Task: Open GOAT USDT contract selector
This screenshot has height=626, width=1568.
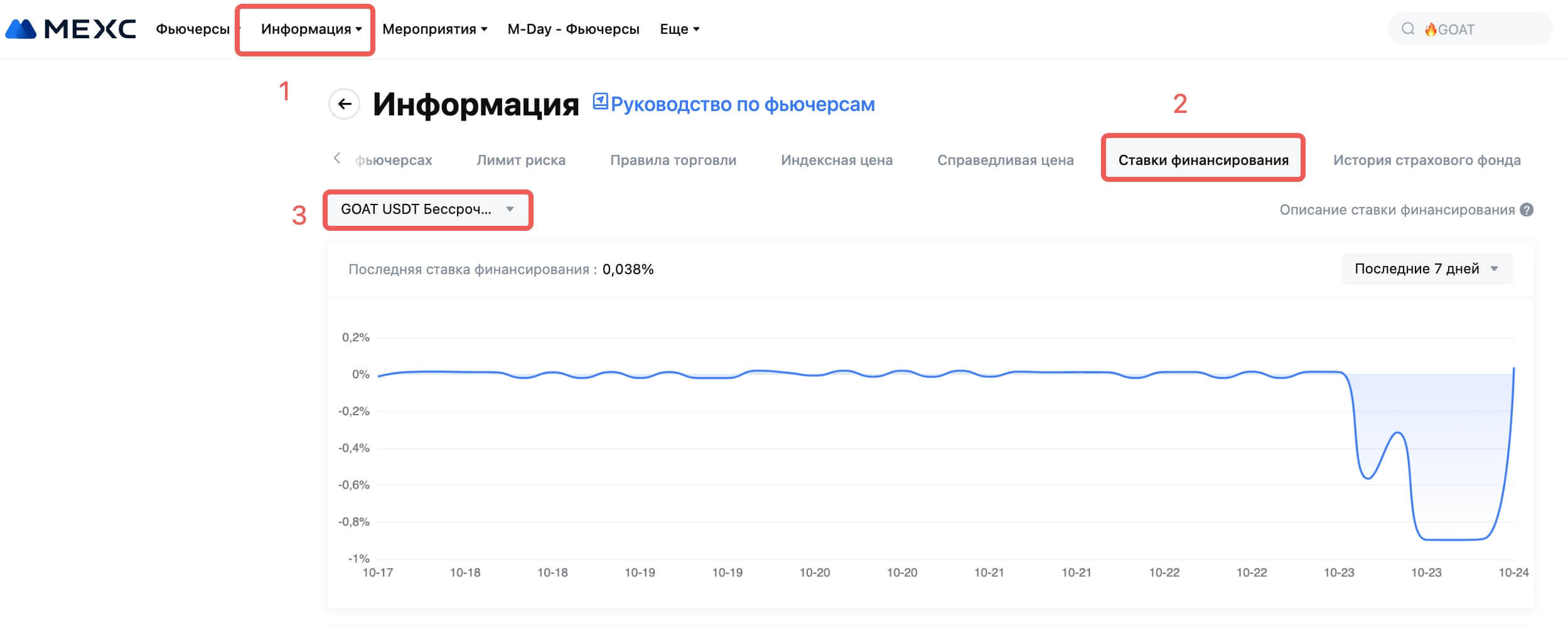Action: tap(427, 210)
